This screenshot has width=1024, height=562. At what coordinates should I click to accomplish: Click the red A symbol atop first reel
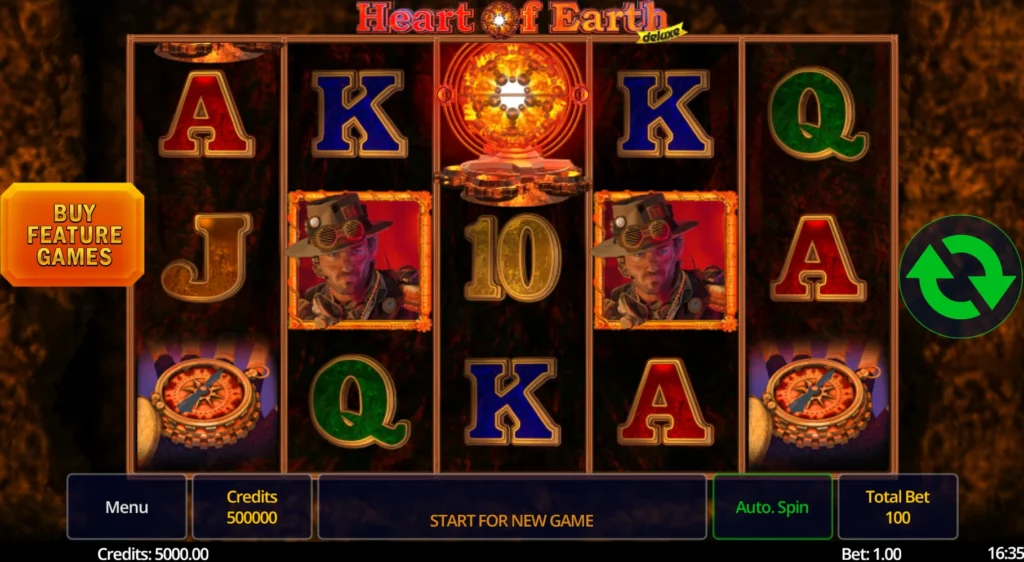click(206, 114)
